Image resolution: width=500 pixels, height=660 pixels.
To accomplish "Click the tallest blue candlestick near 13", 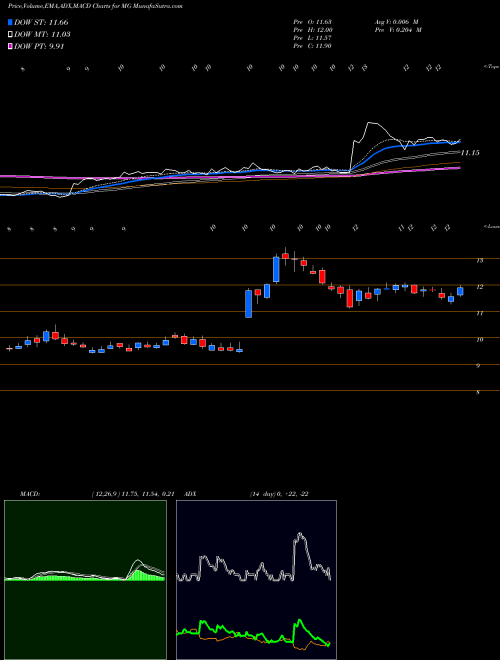I will (x=276, y=269).
